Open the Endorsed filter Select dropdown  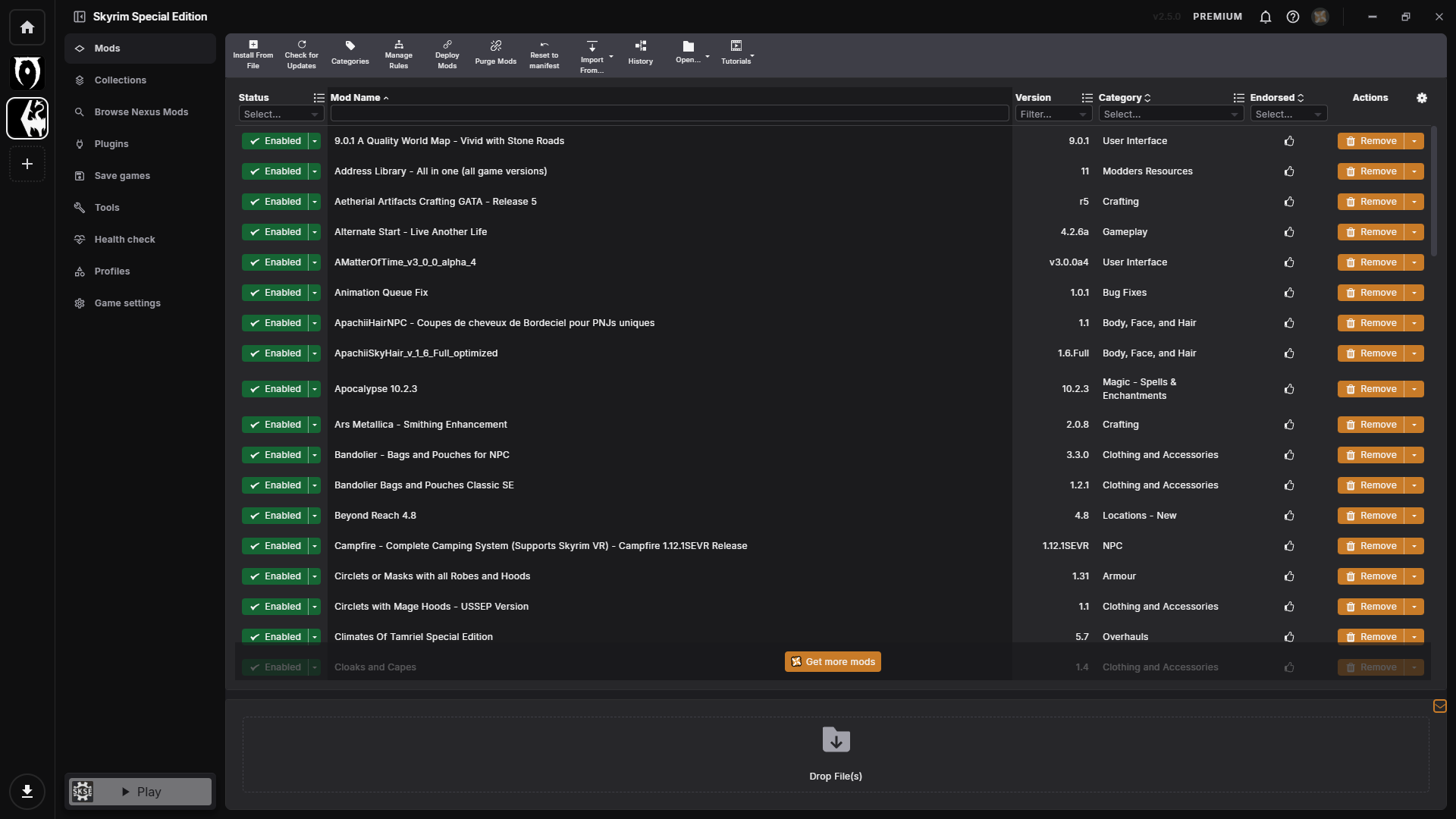click(1288, 115)
